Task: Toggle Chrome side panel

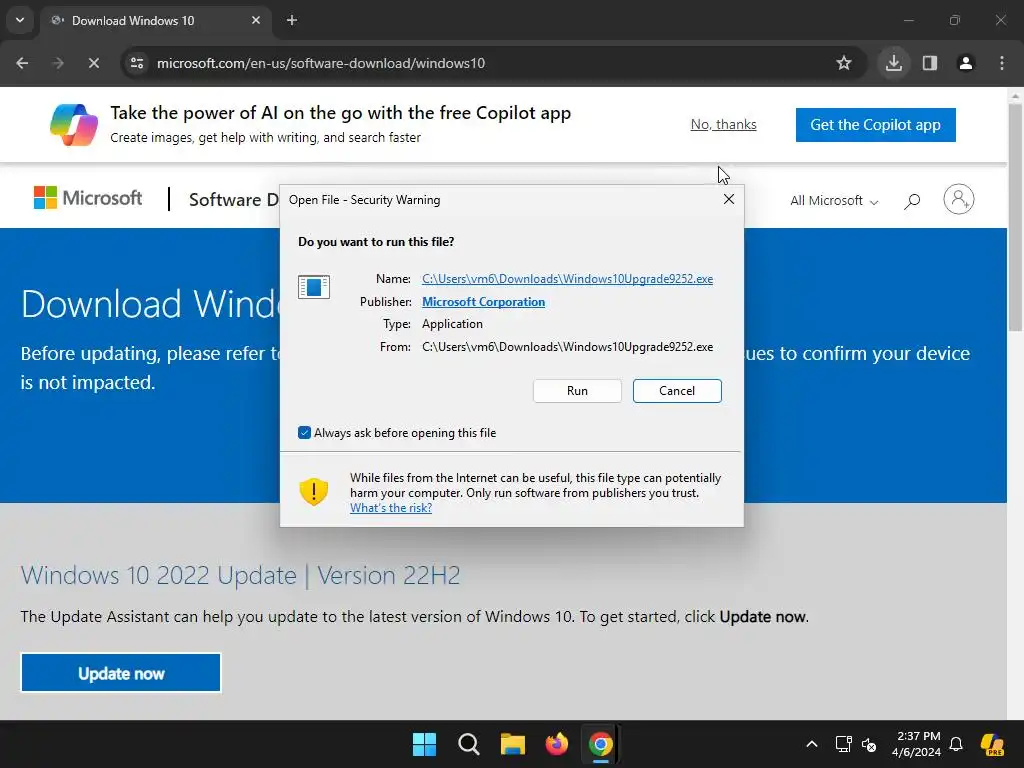Action: click(x=930, y=63)
